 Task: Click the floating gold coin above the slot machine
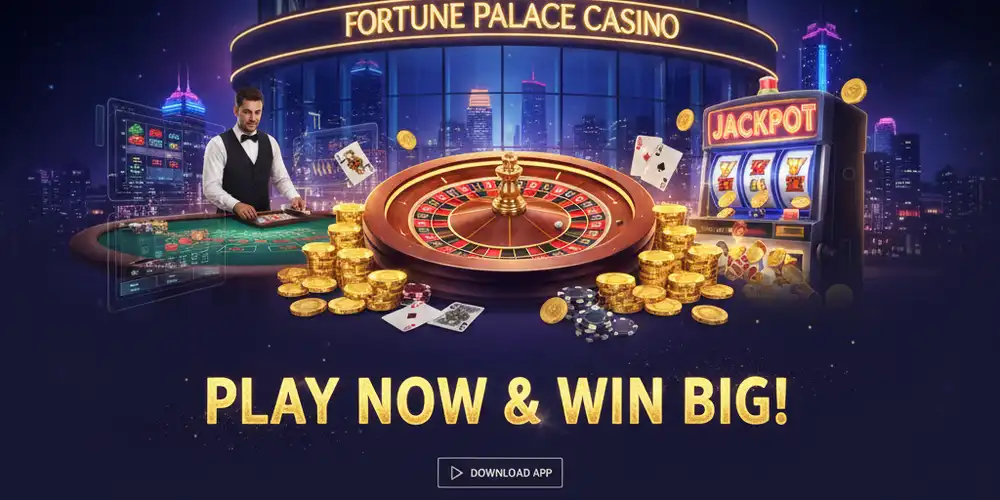(x=853, y=91)
